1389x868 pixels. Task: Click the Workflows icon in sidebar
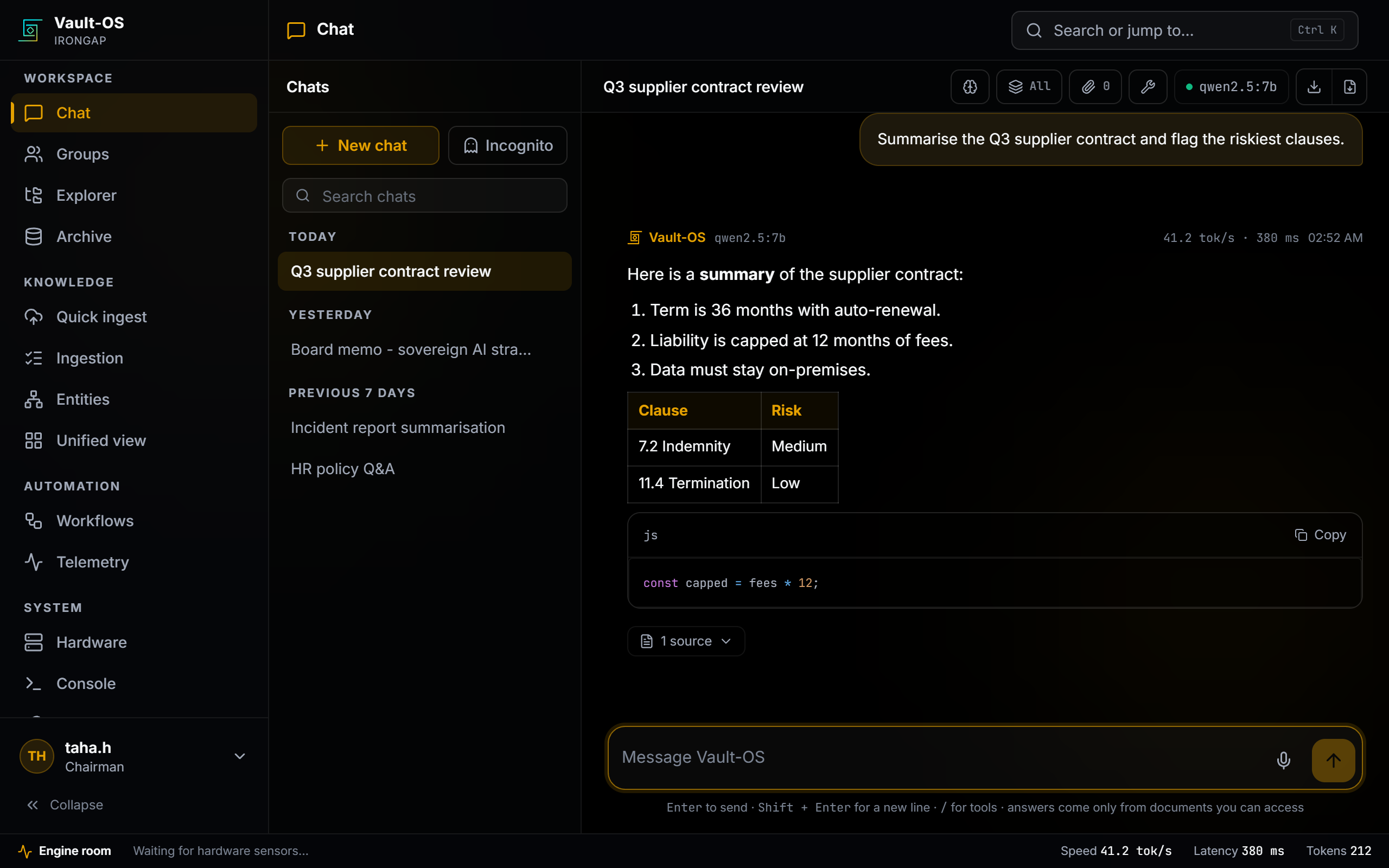click(33, 521)
